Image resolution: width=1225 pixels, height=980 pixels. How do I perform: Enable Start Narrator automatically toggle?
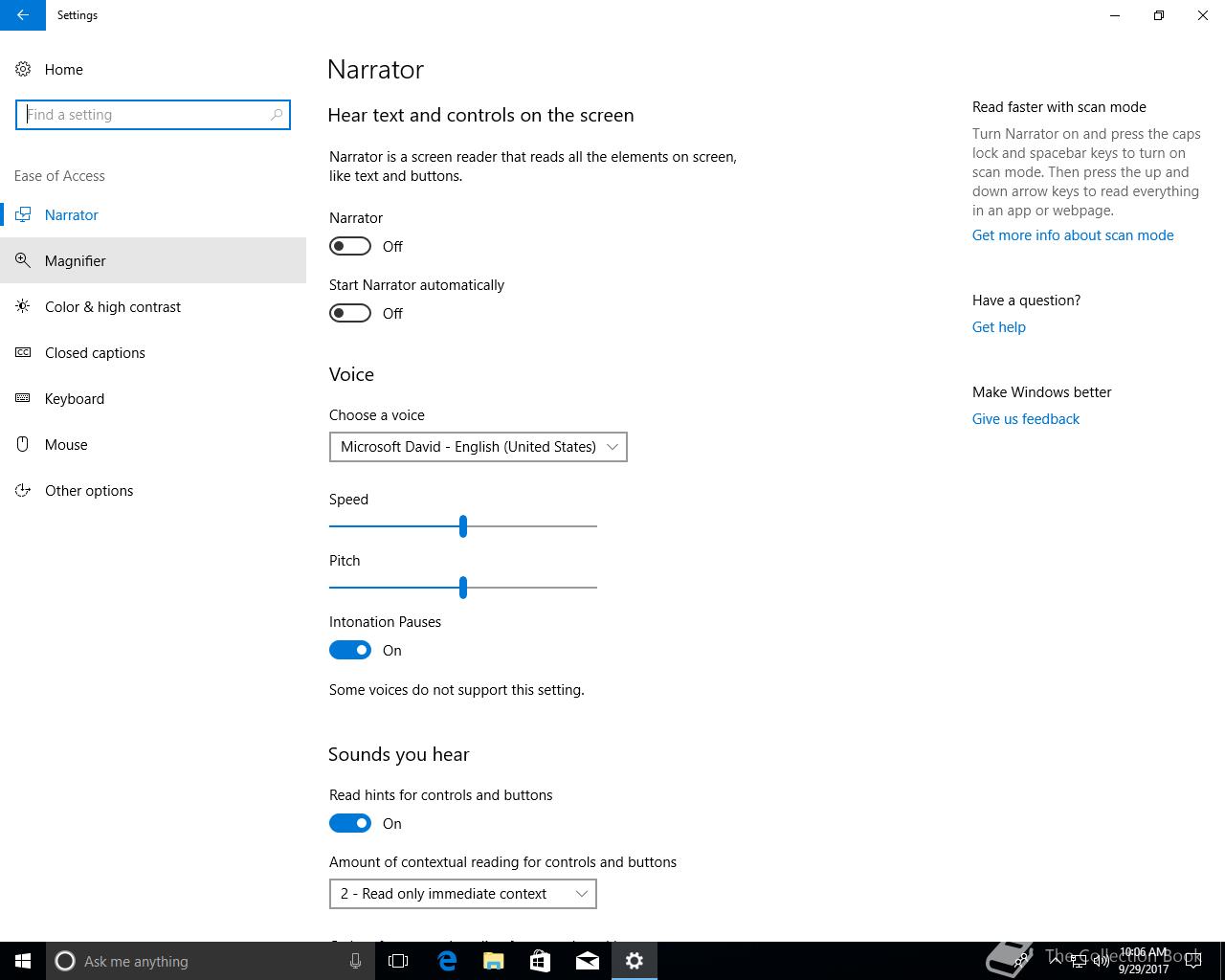pyautogui.click(x=350, y=313)
